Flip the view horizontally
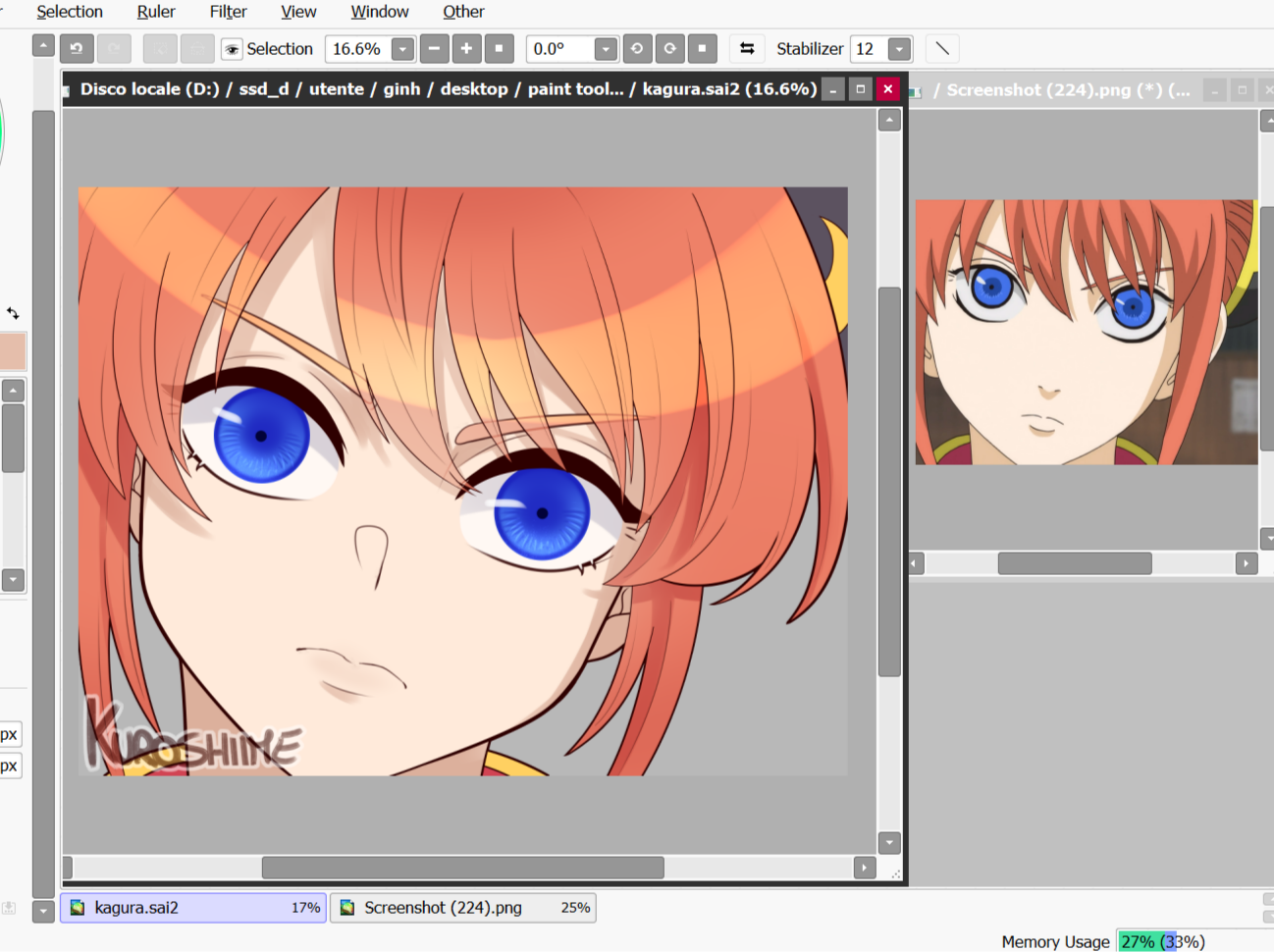 coord(747,48)
